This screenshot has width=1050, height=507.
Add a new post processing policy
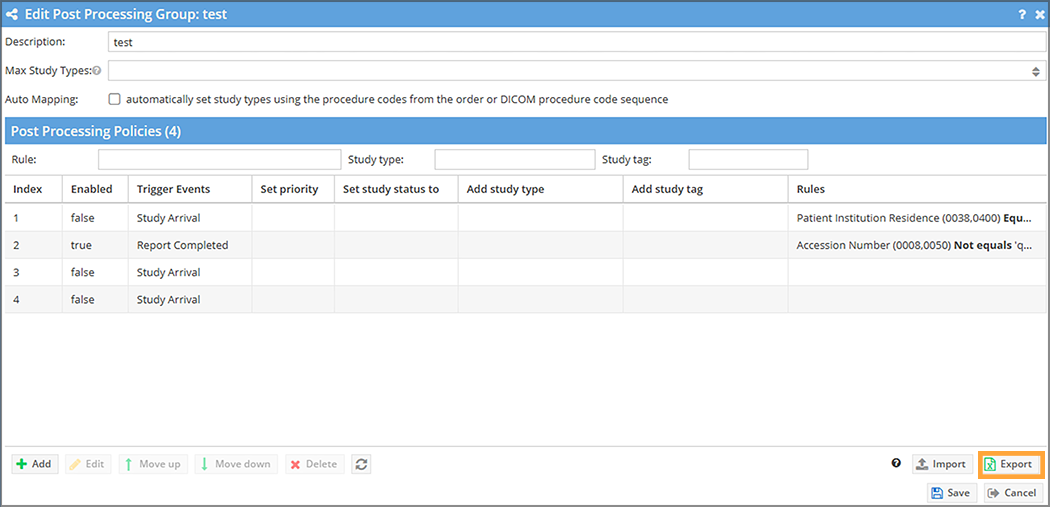point(34,464)
